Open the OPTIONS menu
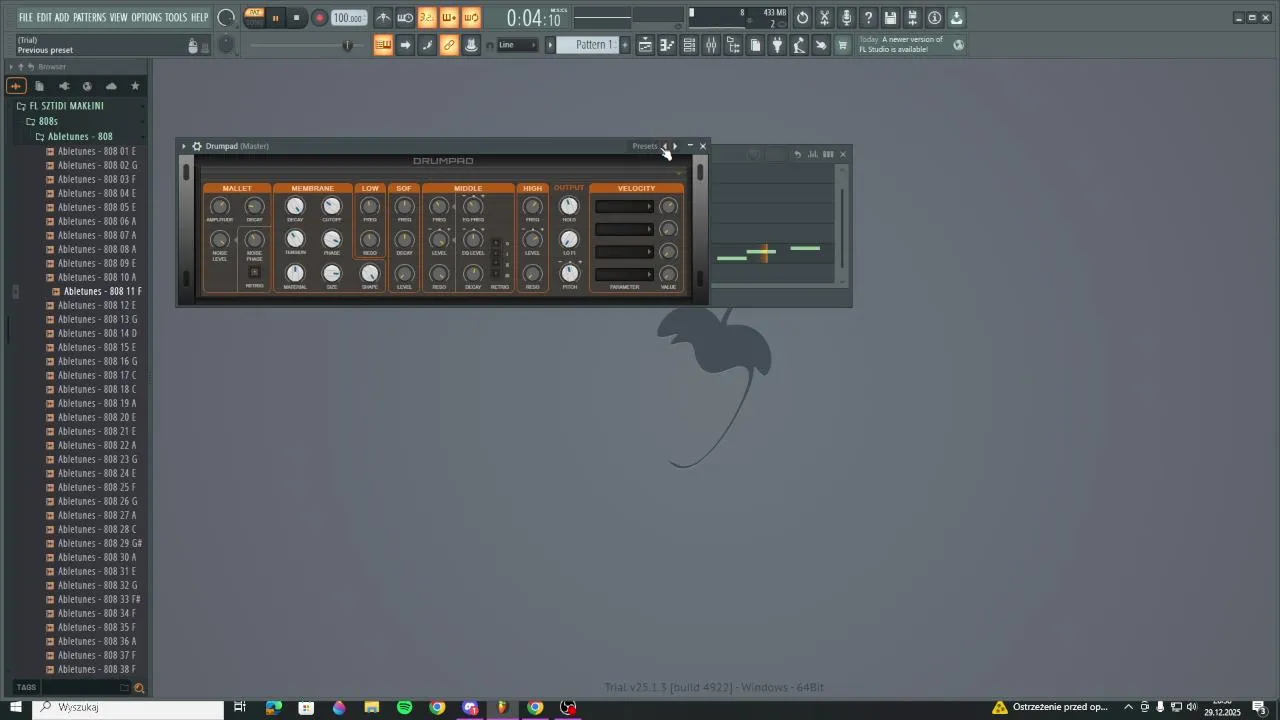 point(146,17)
